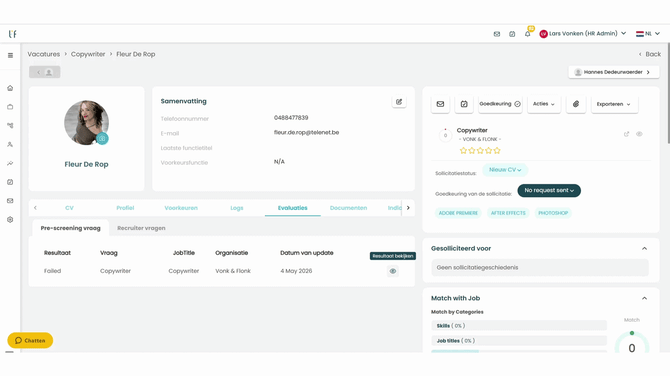Image resolution: width=670 pixels, height=376 pixels.
Task: Open notifications bell icon
Action: click(528, 34)
